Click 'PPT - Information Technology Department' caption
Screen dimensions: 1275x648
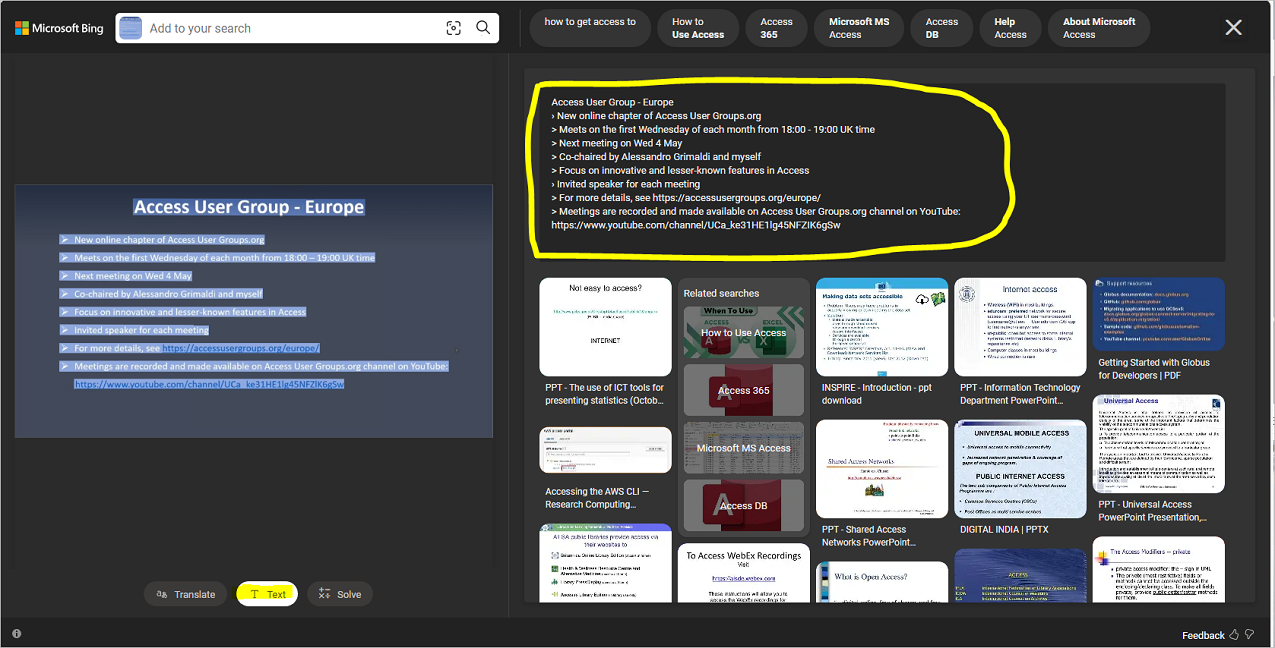click(1018, 394)
